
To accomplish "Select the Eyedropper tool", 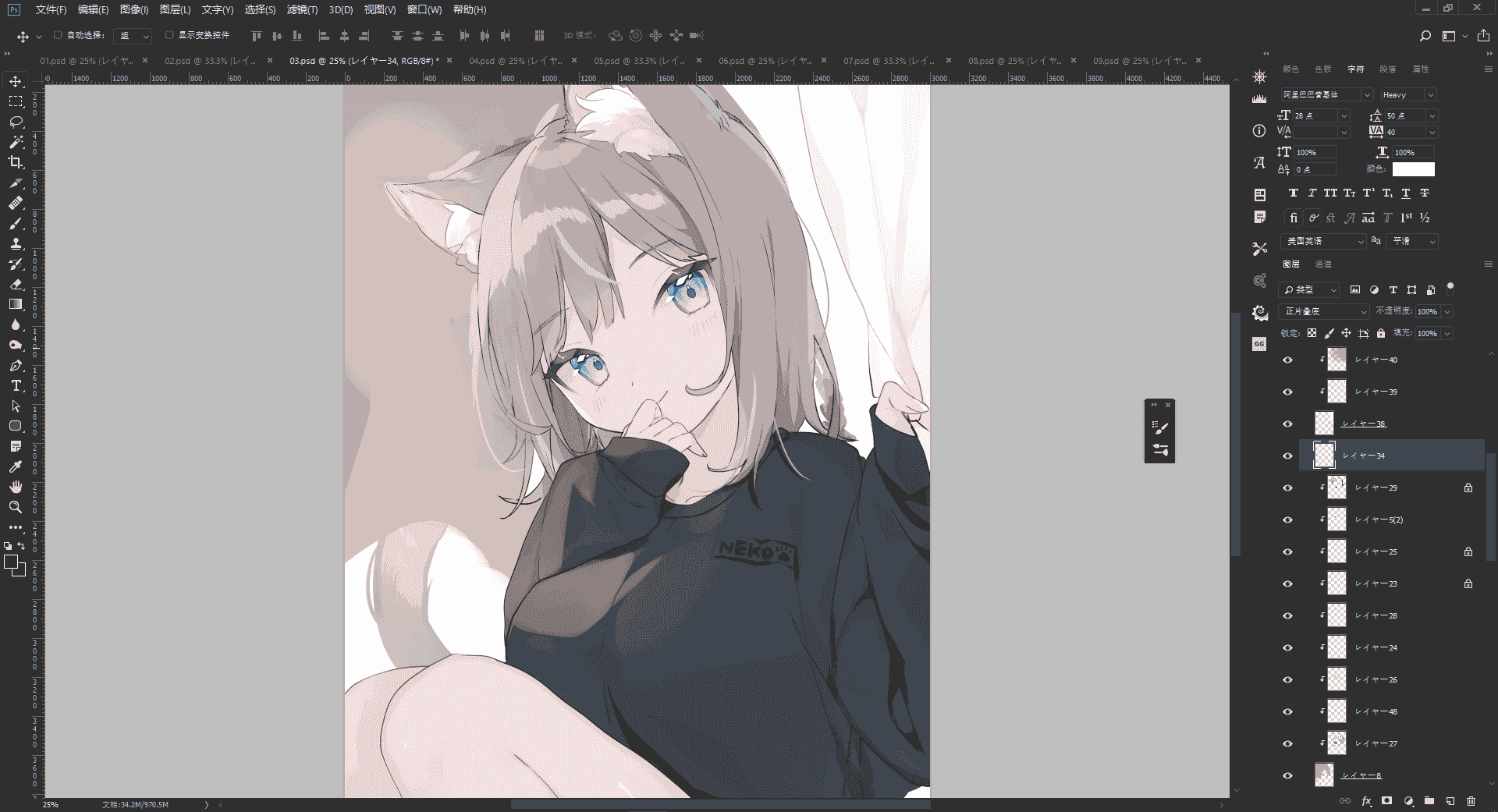I will (16, 466).
